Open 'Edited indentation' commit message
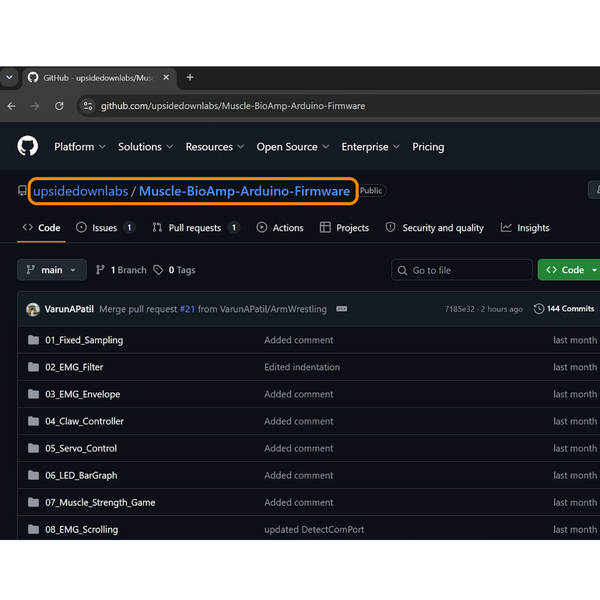The image size is (600, 600). 302,367
